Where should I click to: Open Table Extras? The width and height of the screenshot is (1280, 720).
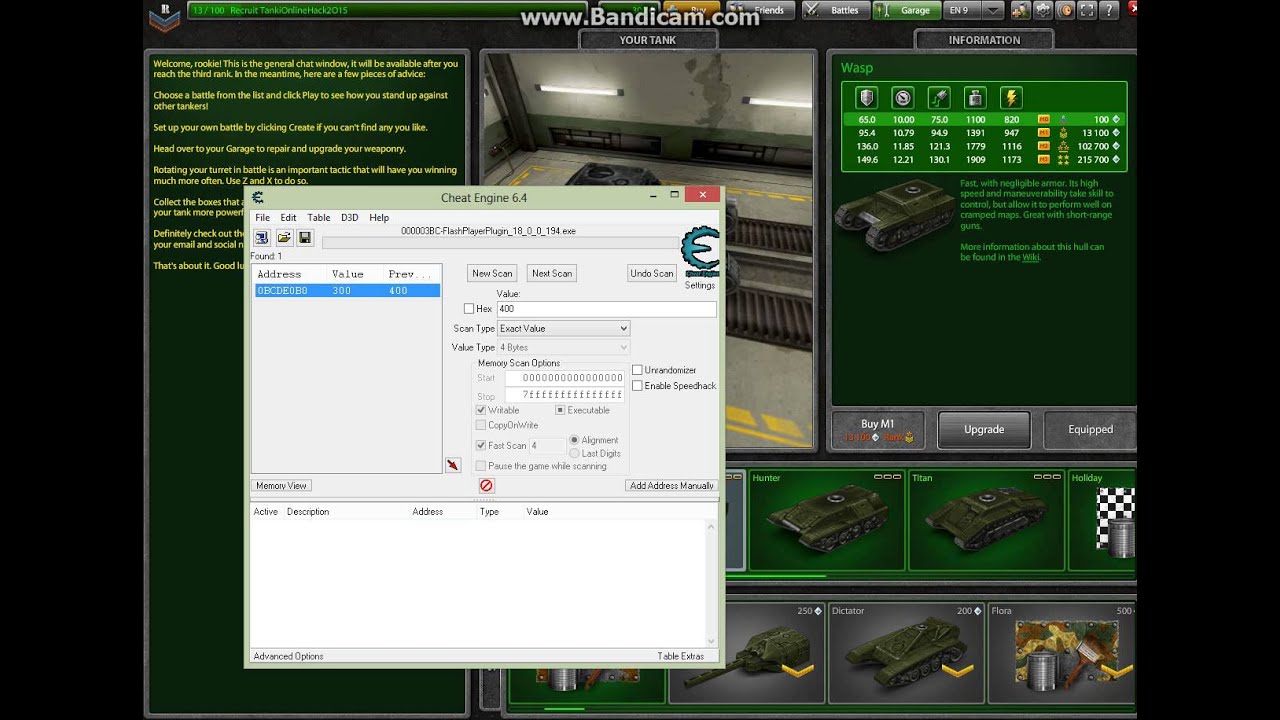[x=681, y=656]
